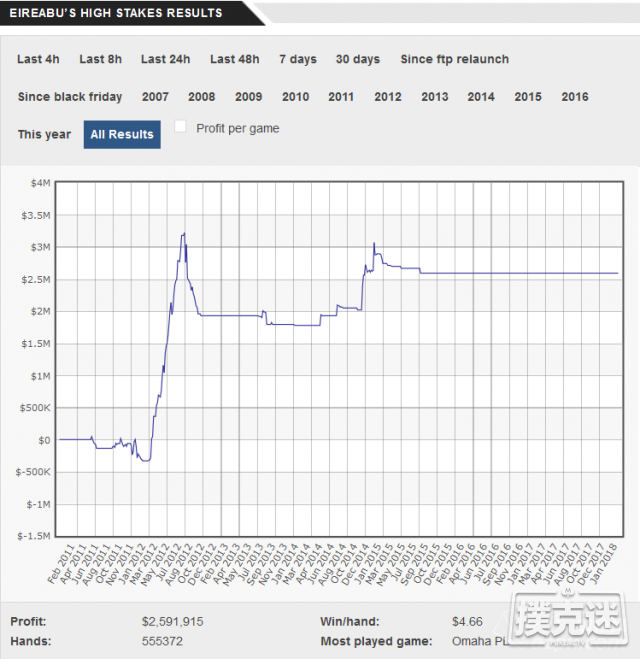The width and height of the screenshot is (640, 659).
Task: Enable the Profit per game checkbox
Action: [x=180, y=127]
